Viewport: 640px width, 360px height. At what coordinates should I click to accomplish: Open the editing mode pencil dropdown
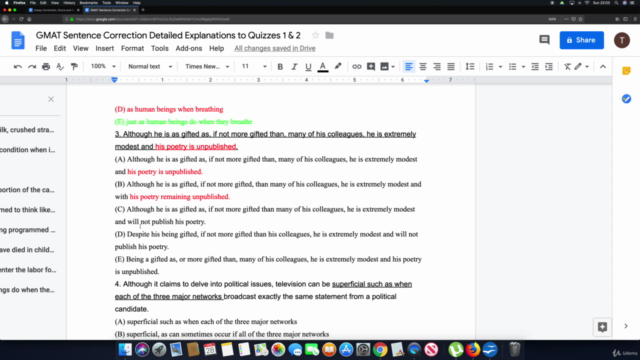pyautogui.click(x=582, y=67)
